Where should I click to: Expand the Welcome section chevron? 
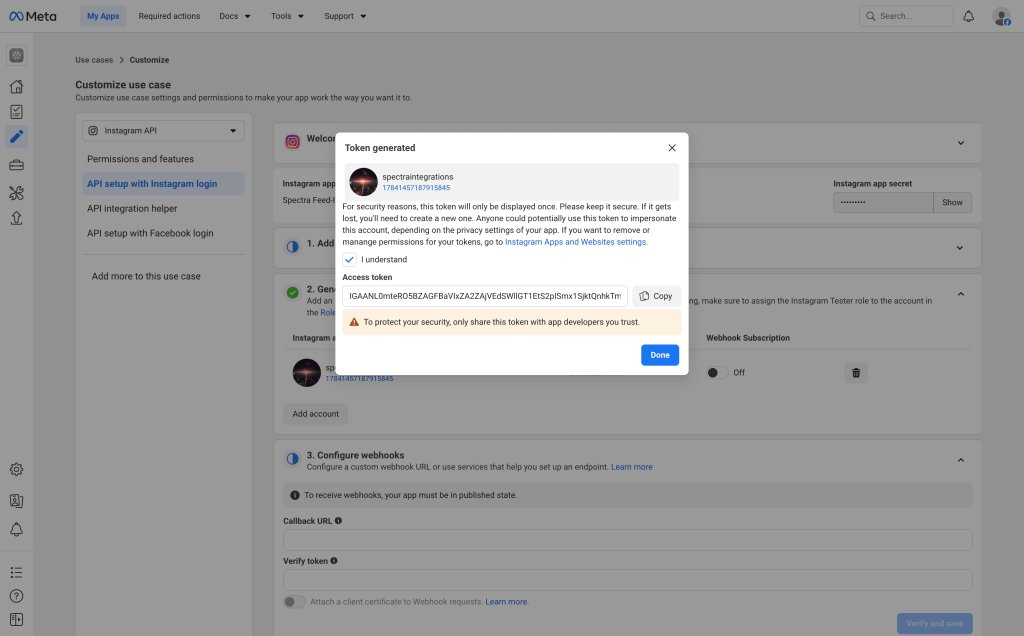point(961,143)
